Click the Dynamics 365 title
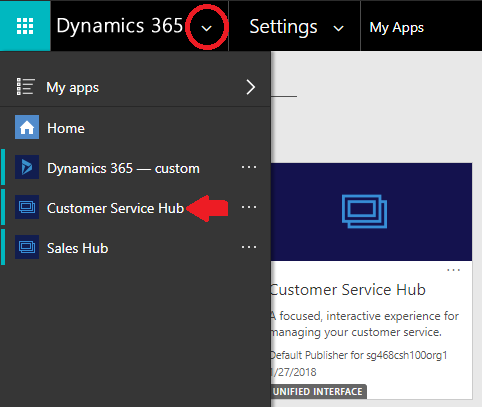The height and width of the screenshot is (407, 482). pyautogui.click(x=120, y=26)
